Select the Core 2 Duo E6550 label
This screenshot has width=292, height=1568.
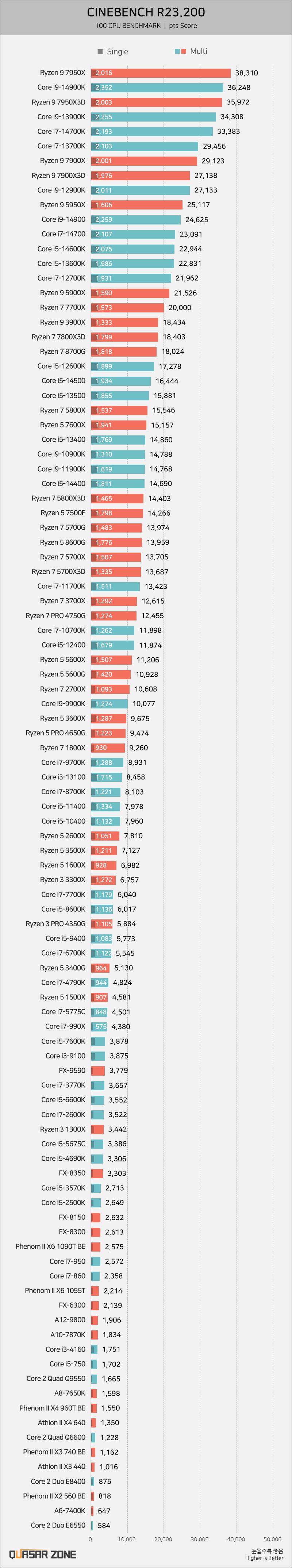pyautogui.click(x=58, y=1525)
